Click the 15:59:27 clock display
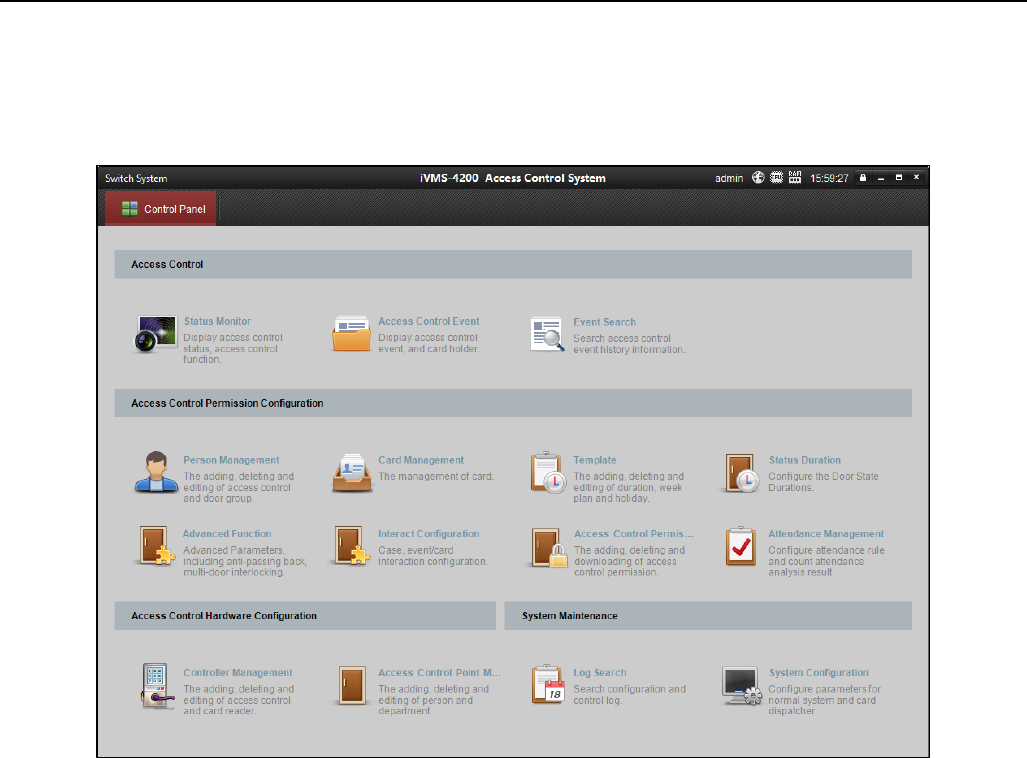Viewport: 1027px width, 758px height. pyautogui.click(x=829, y=178)
